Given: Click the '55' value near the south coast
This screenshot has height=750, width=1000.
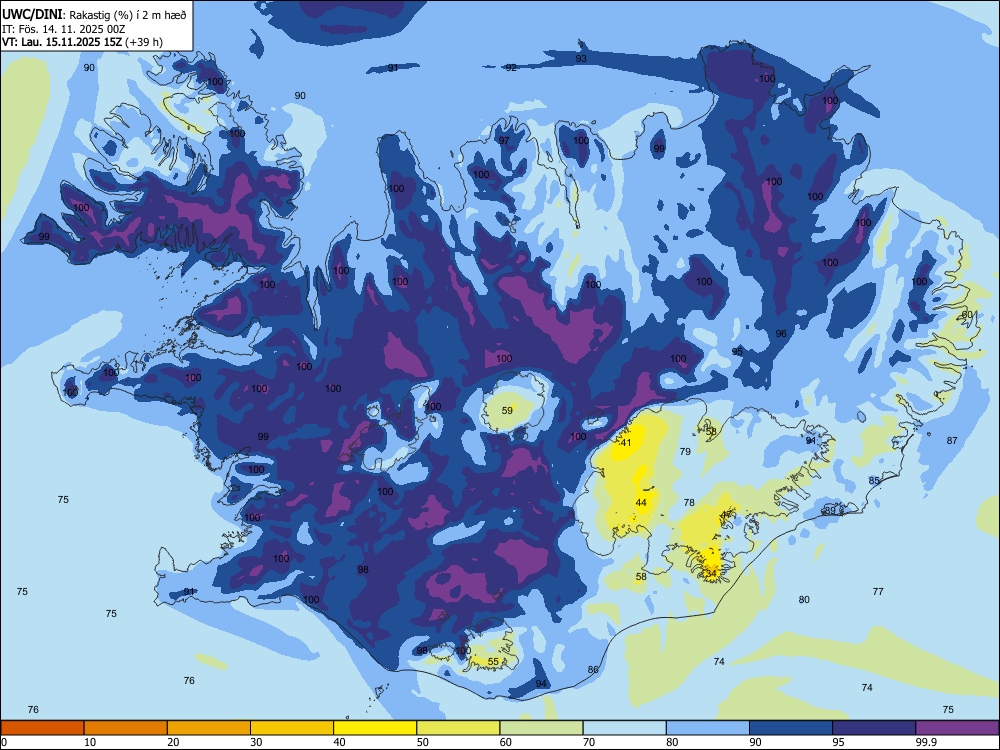Looking at the screenshot, I should 493,662.
